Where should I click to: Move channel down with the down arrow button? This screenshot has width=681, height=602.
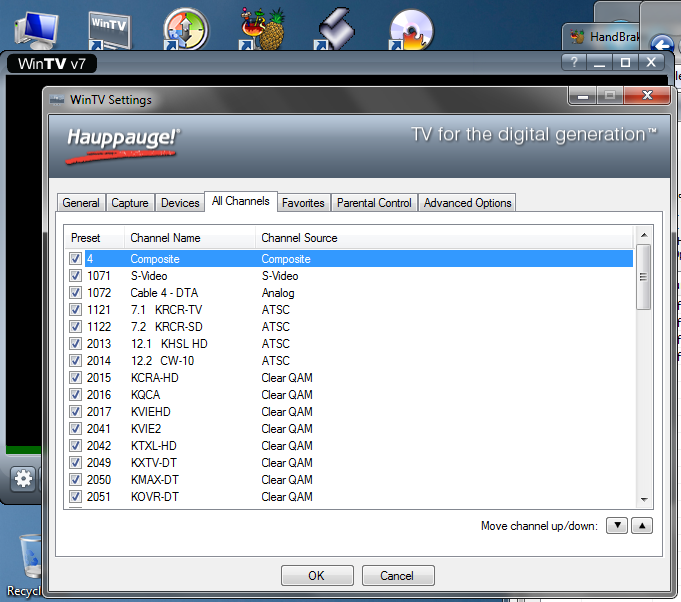tap(617, 526)
